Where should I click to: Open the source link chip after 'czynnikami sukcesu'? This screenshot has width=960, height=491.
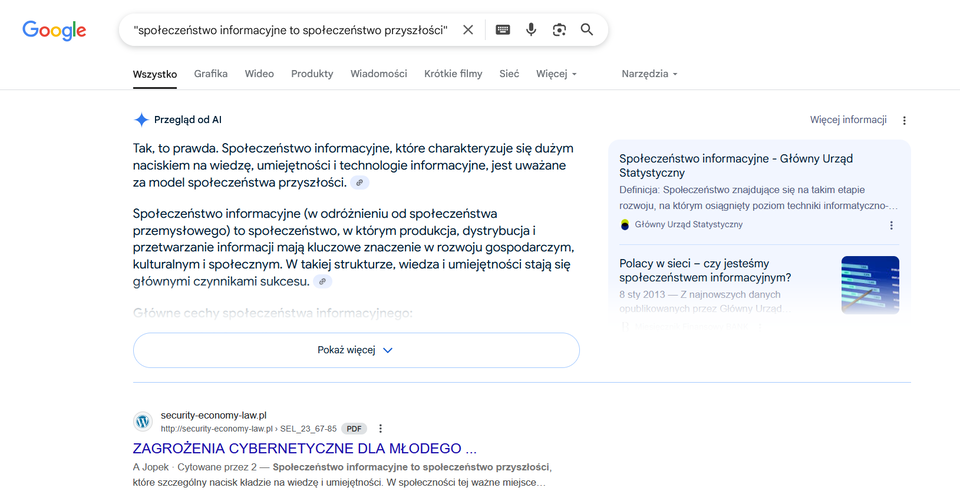[x=323, y=282]
